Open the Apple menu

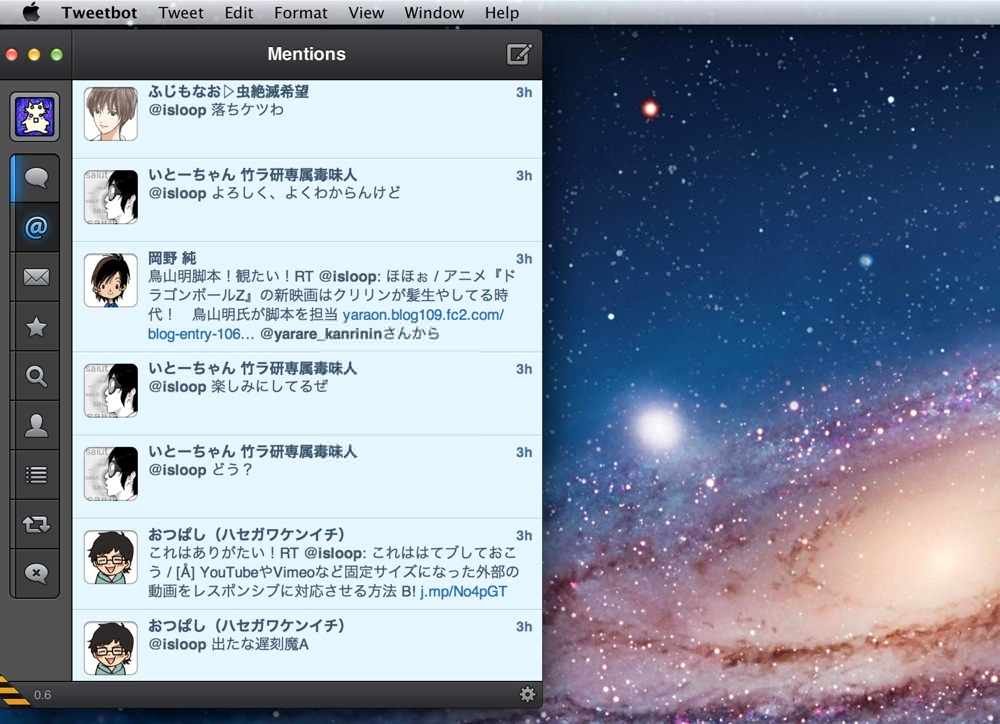pyautogui.click(x=31, y=12)
